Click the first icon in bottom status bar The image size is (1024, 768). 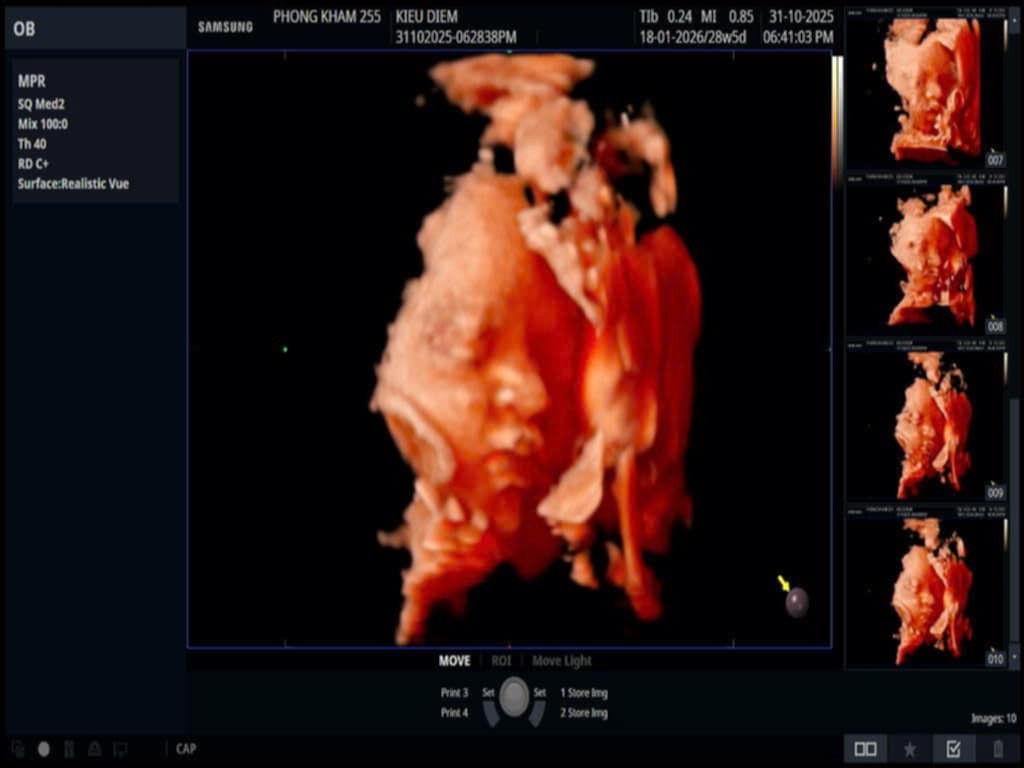click(18, 748)
